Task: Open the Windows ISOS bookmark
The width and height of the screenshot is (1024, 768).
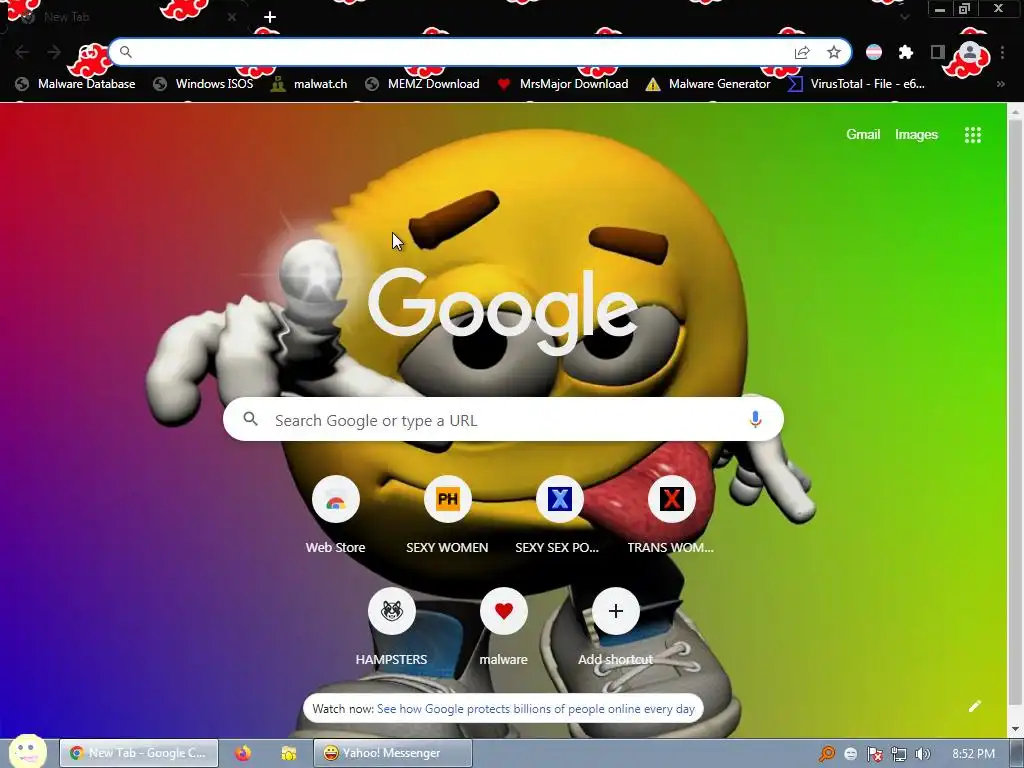Action: pyautogui.click(x=203, y=84)
